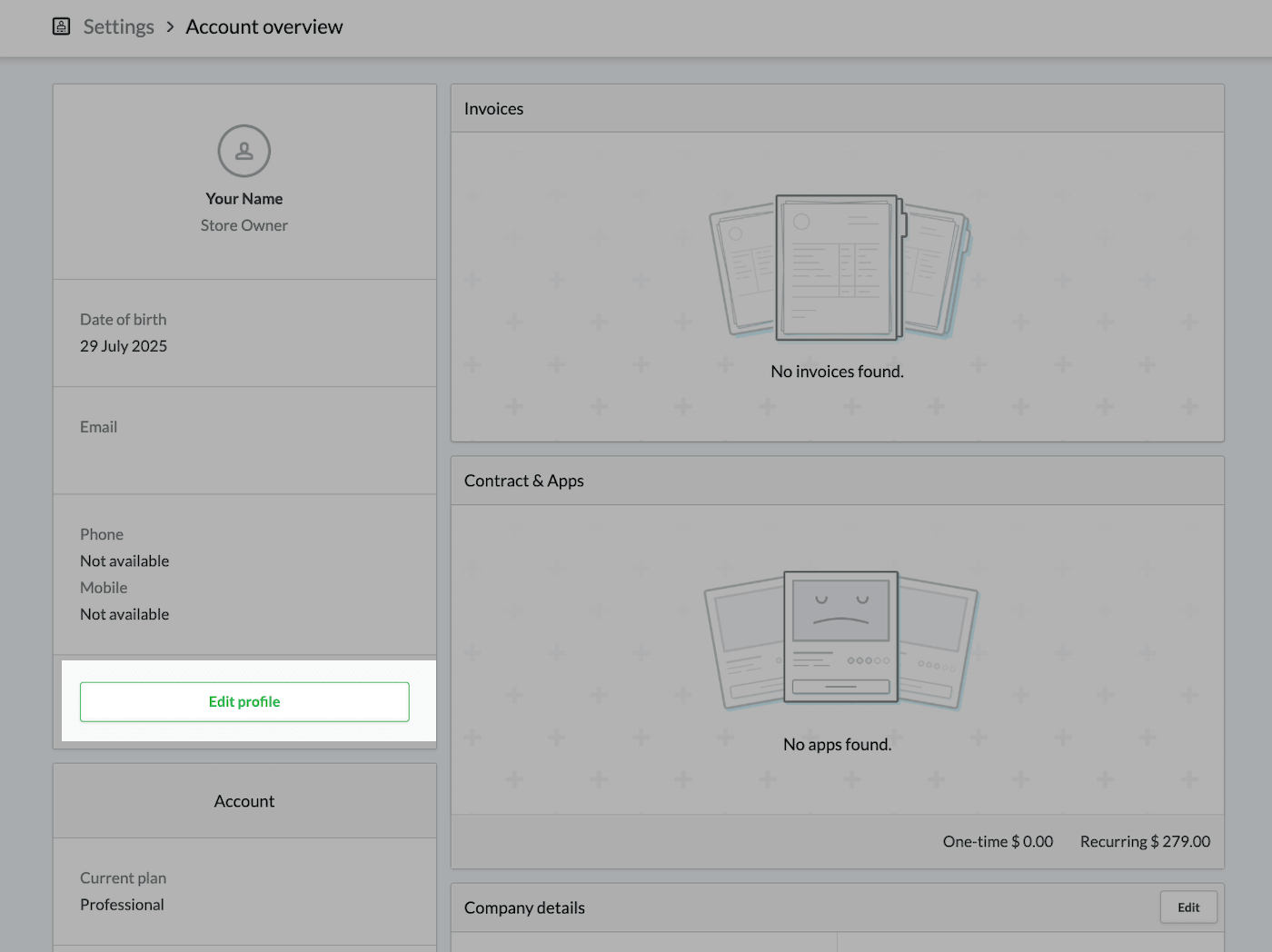Click the One-time $ 0.00 total

999,842
